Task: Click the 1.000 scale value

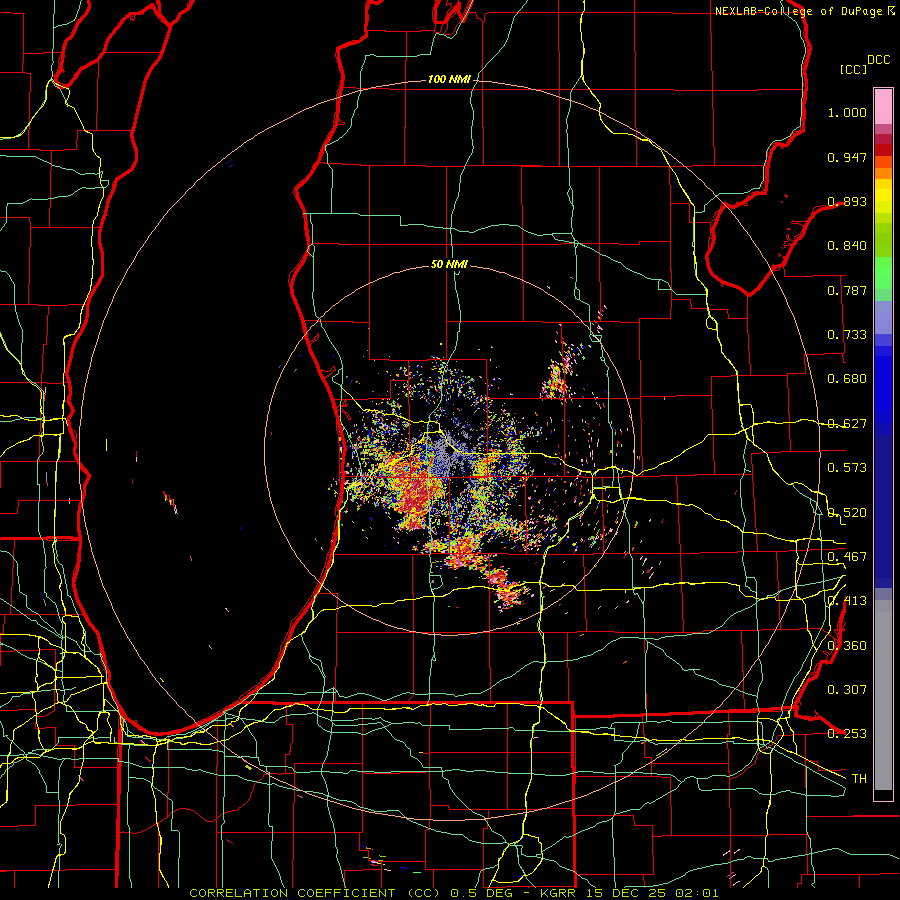Action: [847, 112]
